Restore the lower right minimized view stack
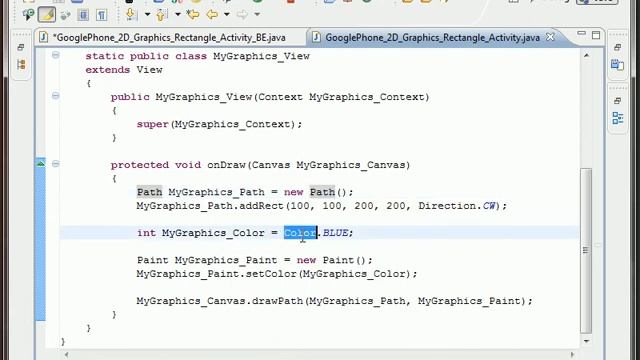 (617, 101)
